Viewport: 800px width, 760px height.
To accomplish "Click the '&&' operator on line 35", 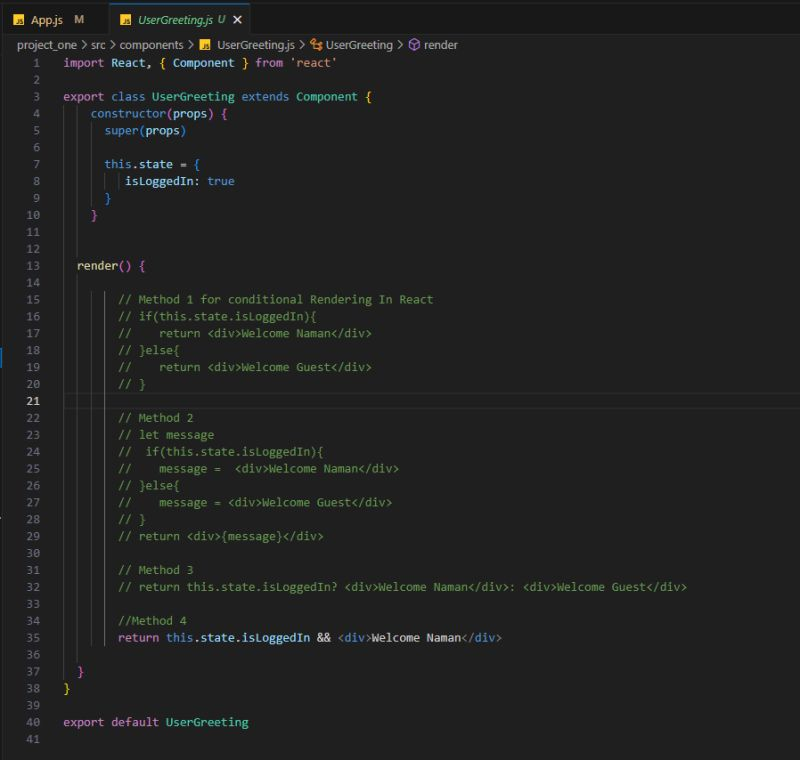I will (x=323, y=638).
